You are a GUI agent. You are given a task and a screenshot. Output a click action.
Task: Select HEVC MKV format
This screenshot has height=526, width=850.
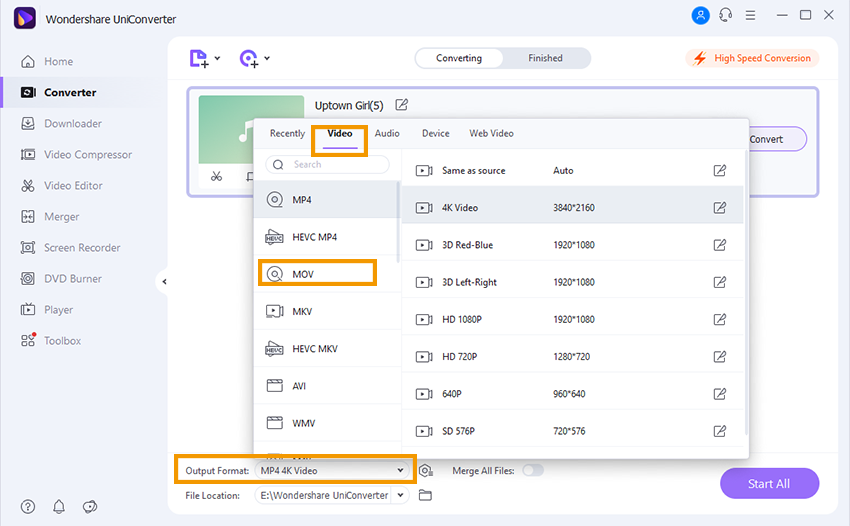pyautogui.click(x=327, y=349)
